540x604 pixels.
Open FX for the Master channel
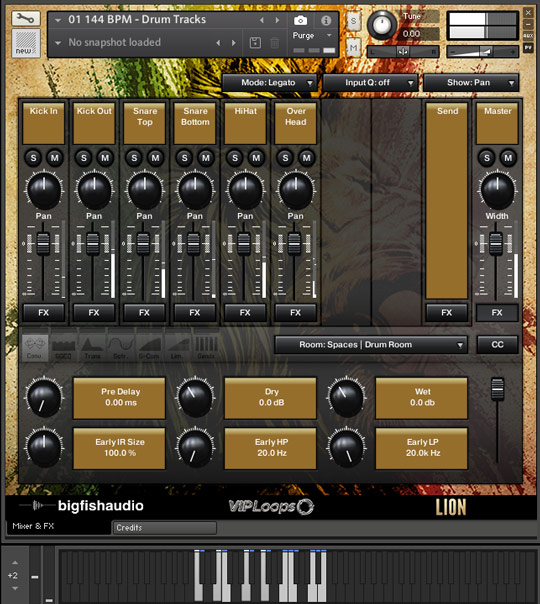point(497,313)
